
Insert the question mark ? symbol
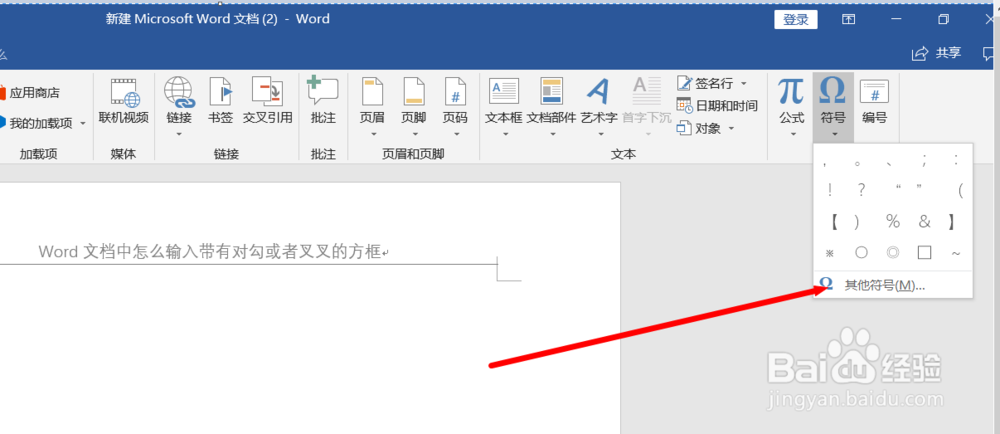861,190
